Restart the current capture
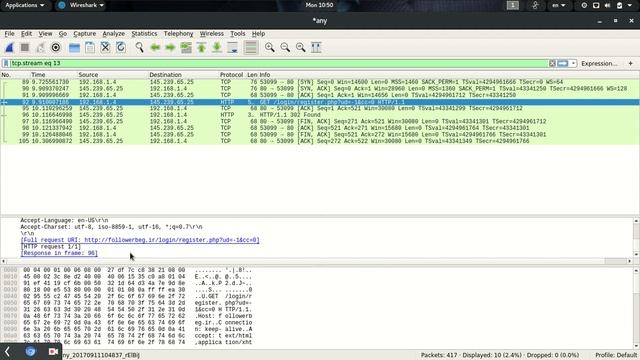The width and height of the screenshot is (640, 360). 40,47
